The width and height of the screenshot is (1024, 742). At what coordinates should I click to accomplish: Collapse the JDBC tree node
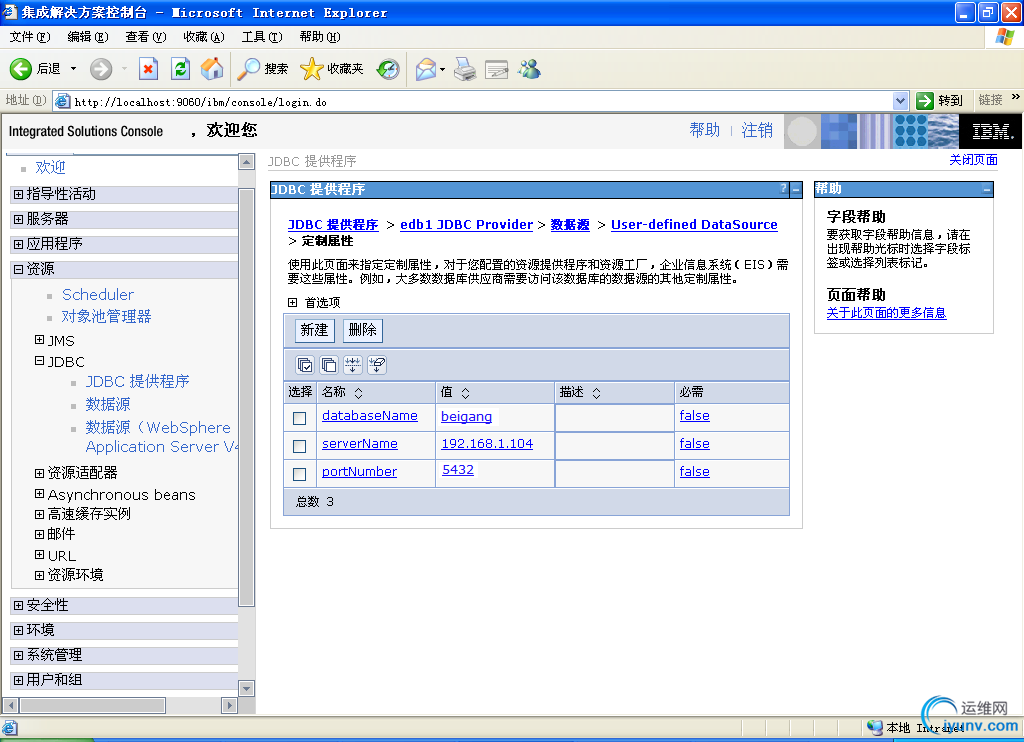click(x=39, y=361)
